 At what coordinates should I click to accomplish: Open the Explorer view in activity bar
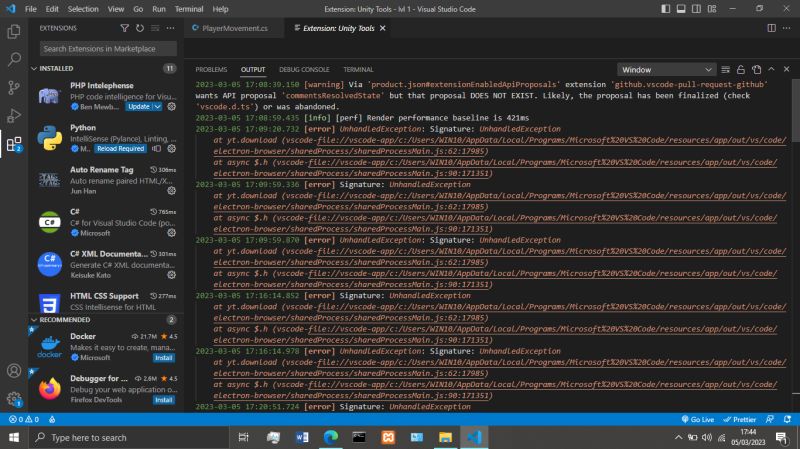[14, 32]
